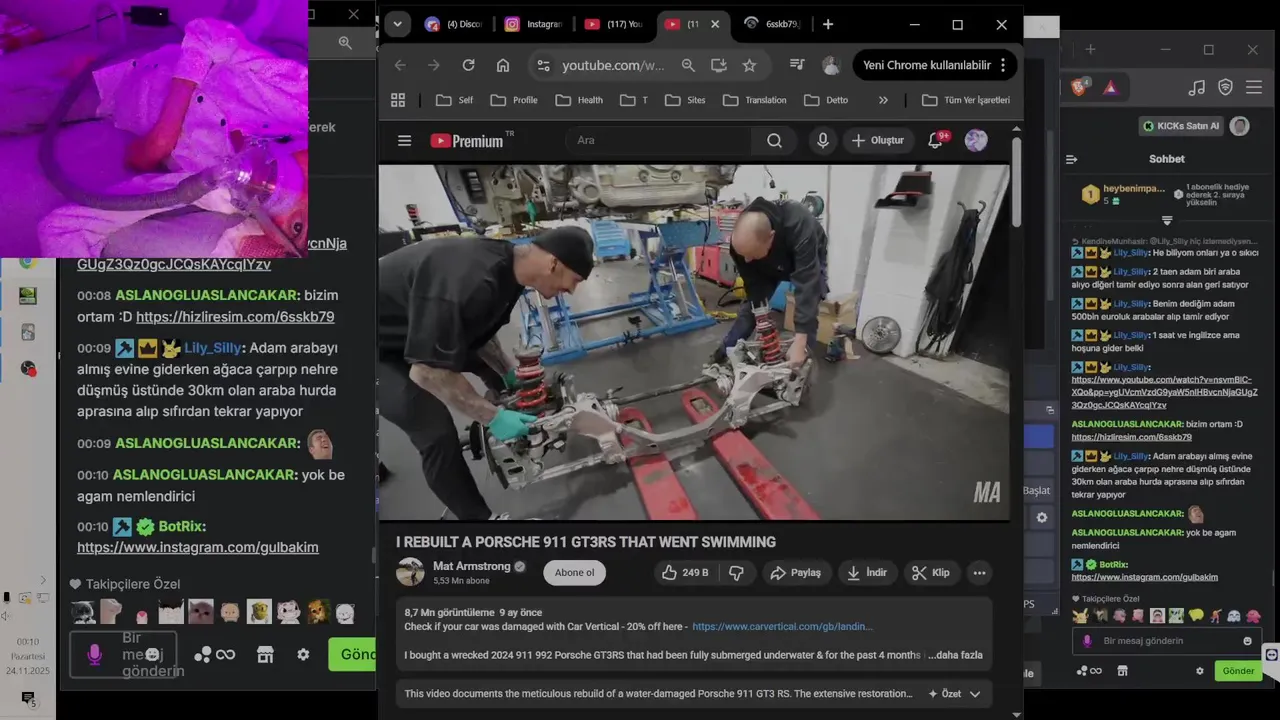1280x720 pixels.
Task: Expand the AI summary Özet chevron
Action: click(x=975, y=694)
